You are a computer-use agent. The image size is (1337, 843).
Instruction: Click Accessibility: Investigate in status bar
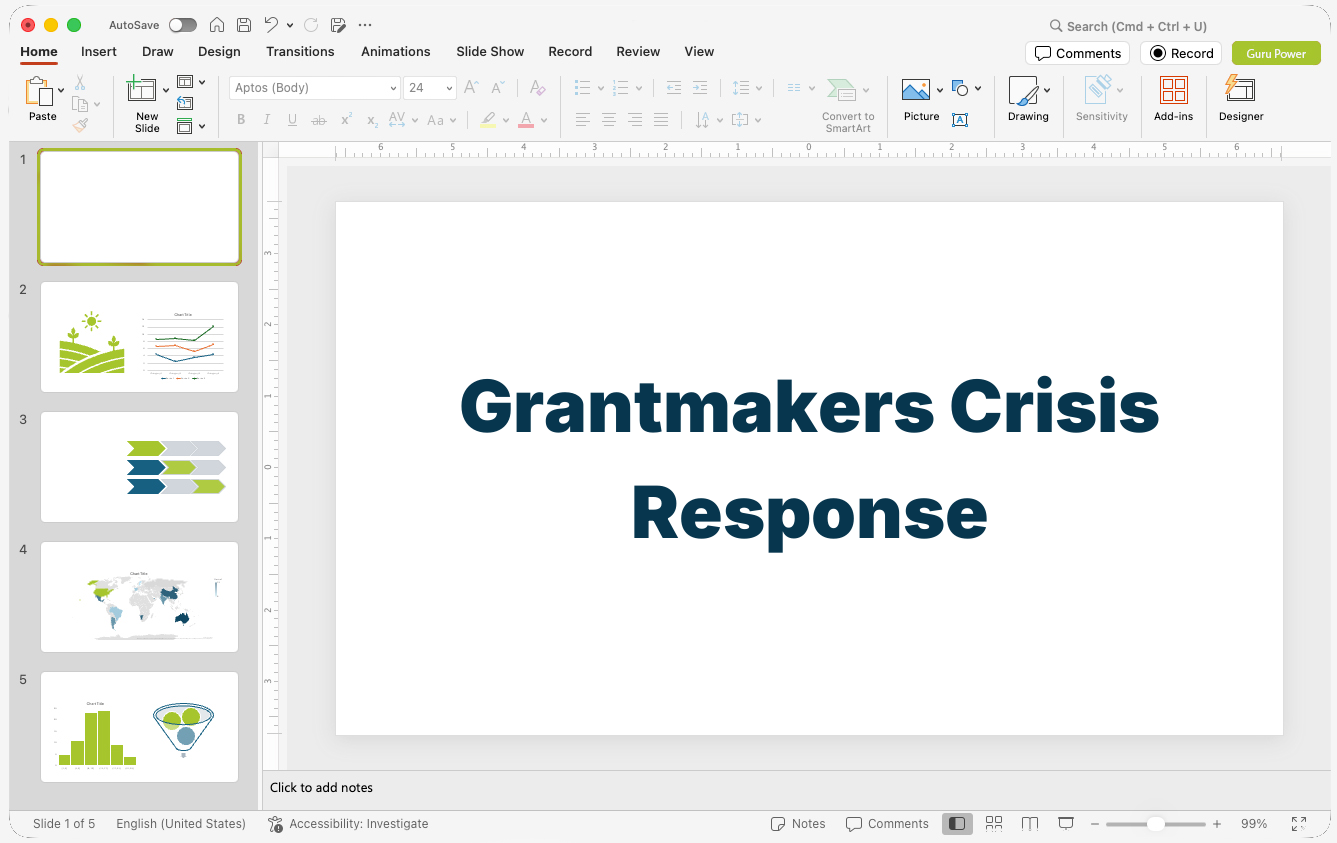pos(348,824)
